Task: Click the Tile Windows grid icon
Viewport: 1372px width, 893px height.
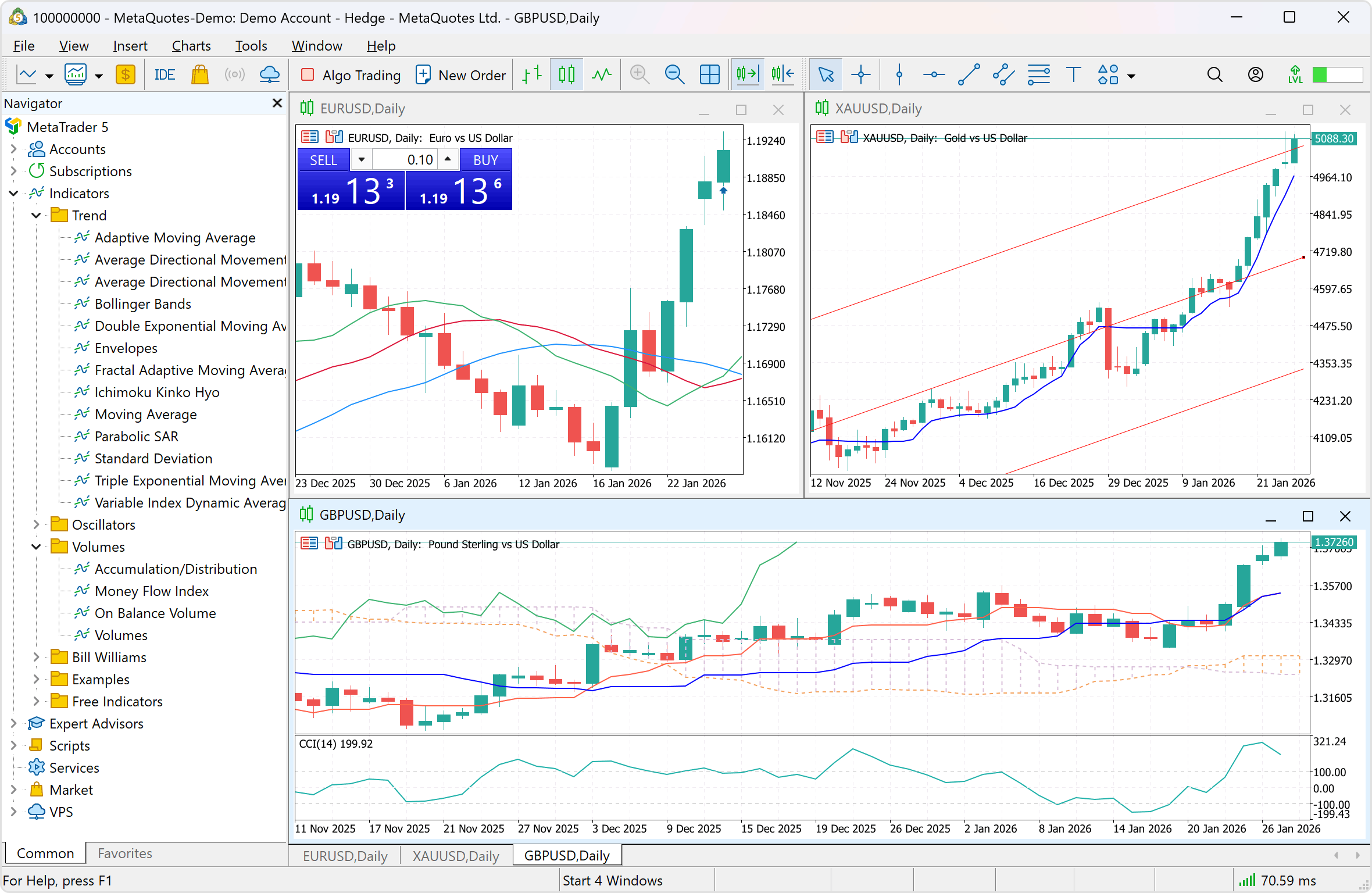Action: click(709, 75)
